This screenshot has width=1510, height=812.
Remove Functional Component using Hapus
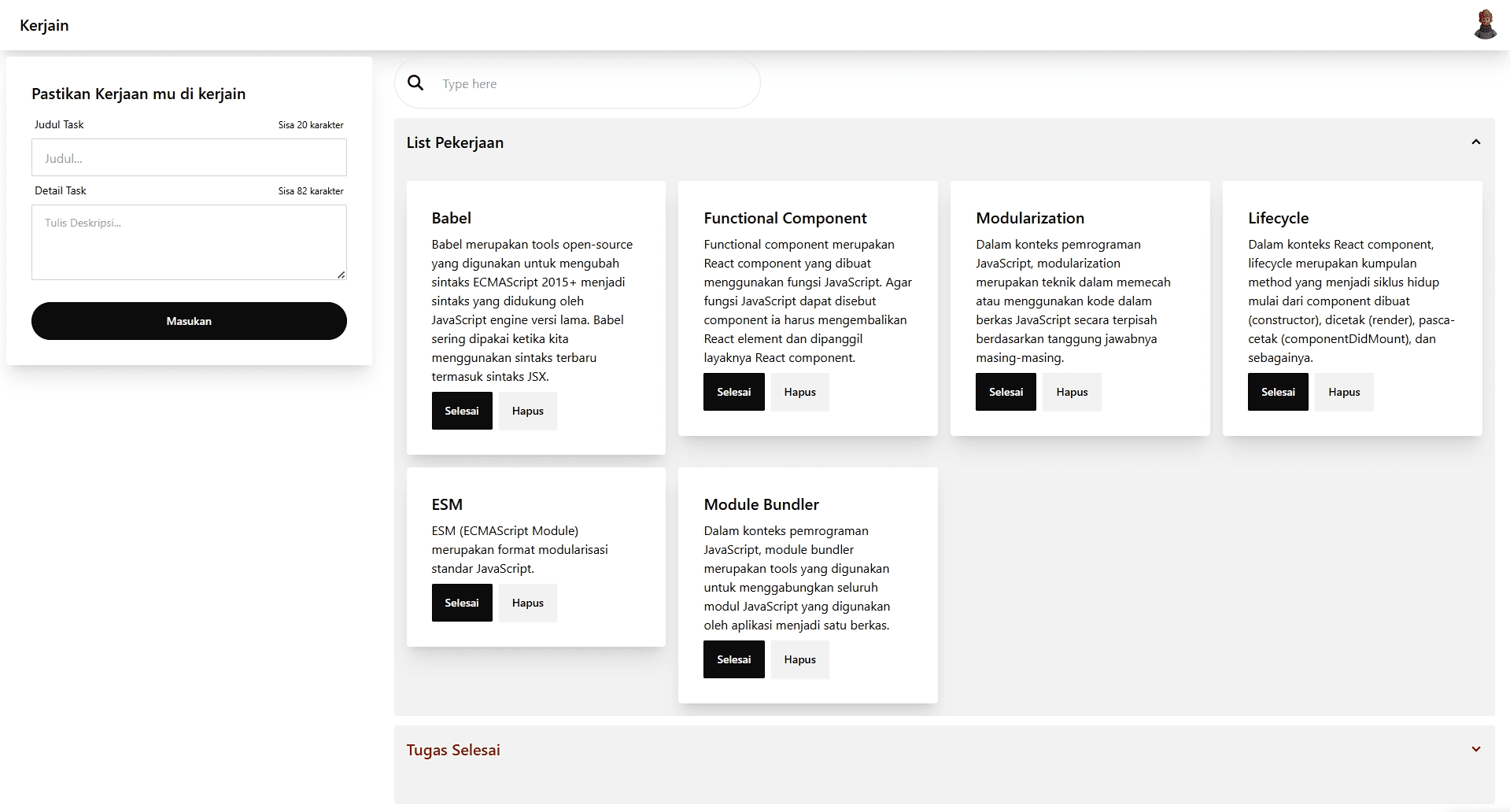[x=799, y=392]
